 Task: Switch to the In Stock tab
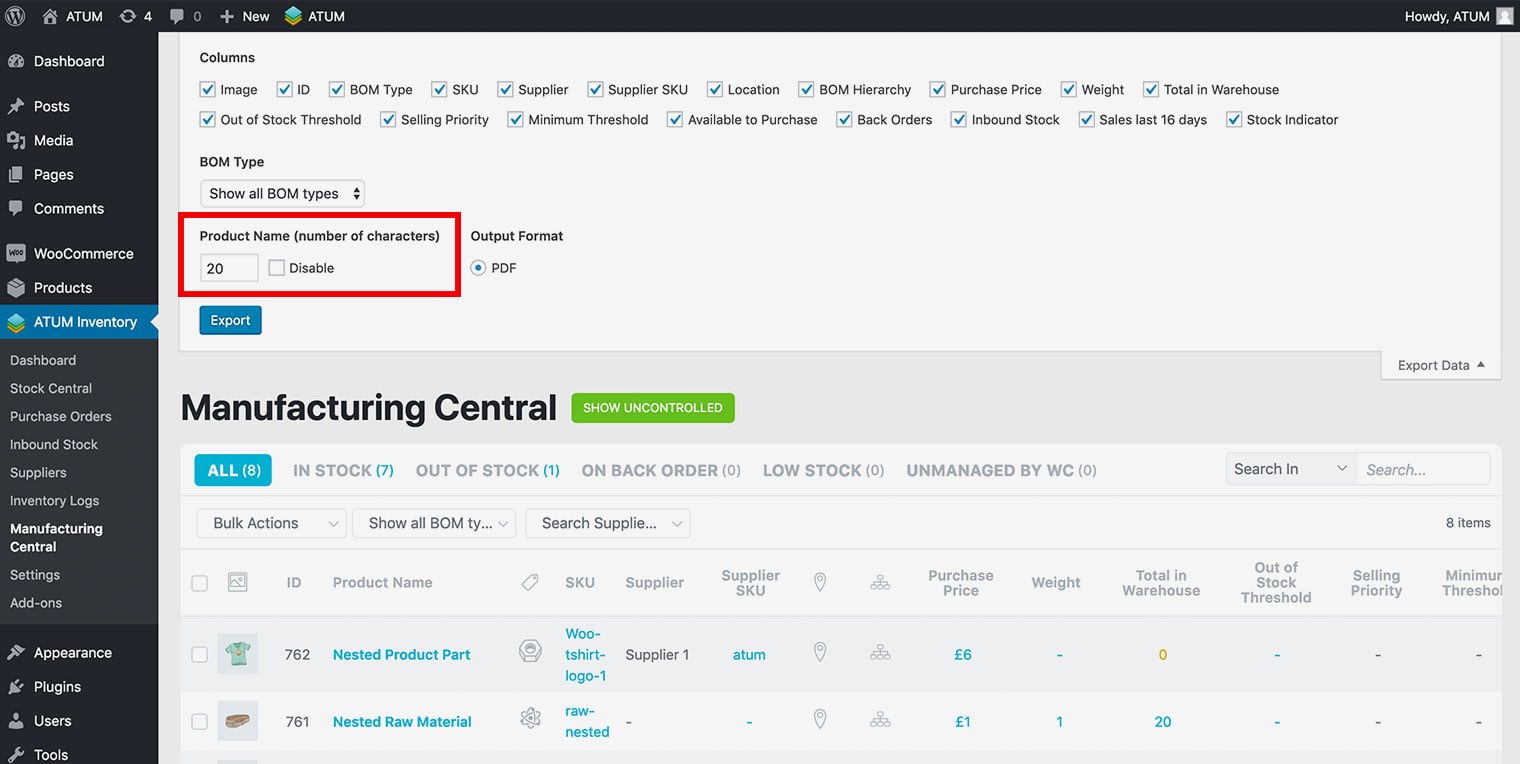(x=343, y=470)
